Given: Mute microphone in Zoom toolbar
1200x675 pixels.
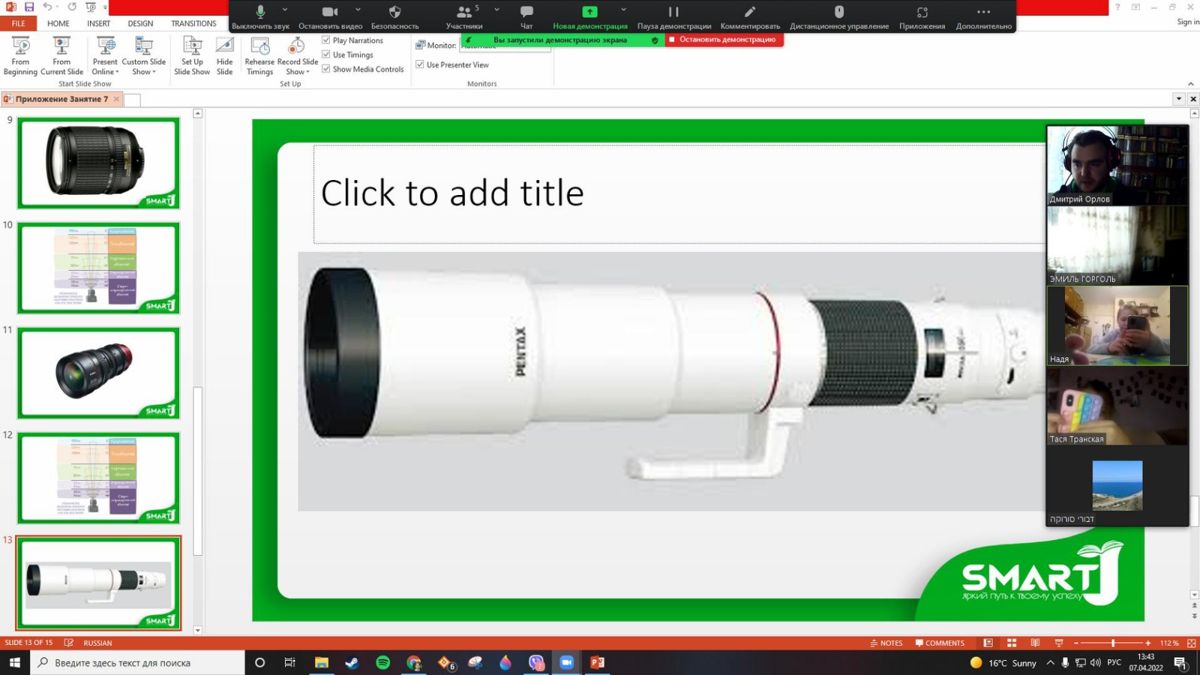Looking at the screenshot, I should point(260,14).
